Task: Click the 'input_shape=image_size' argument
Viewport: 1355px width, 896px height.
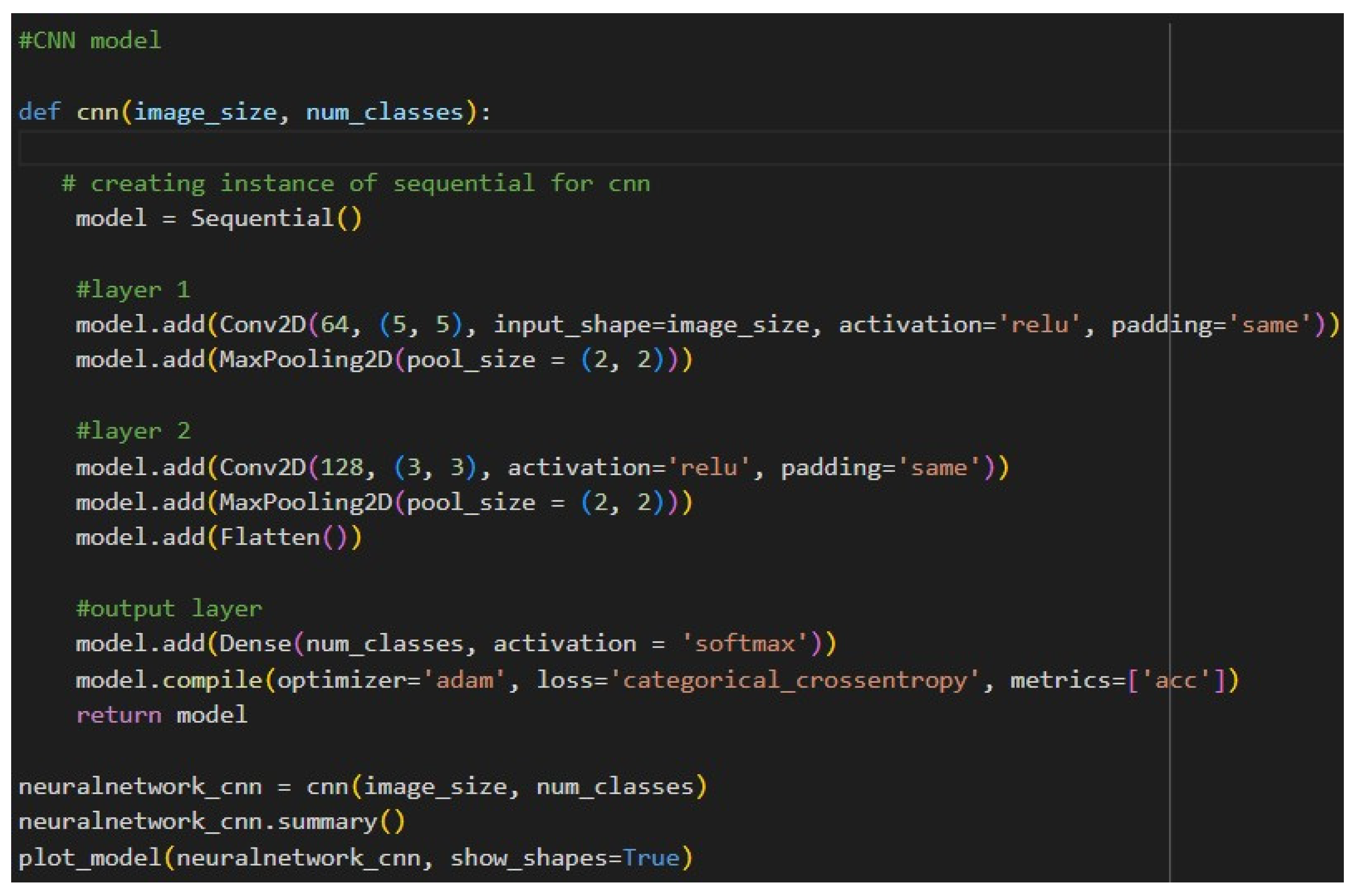Action: (x=651, y=324)
